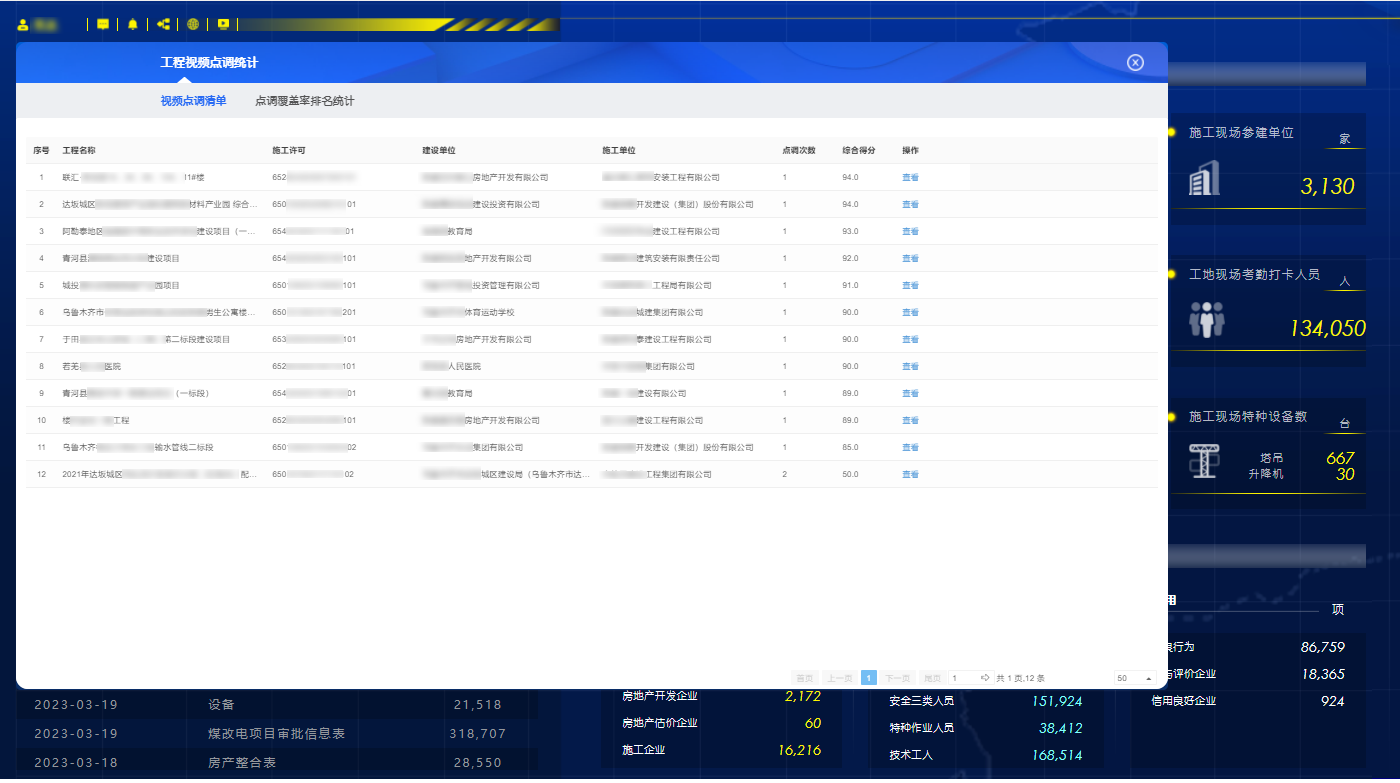Screen dimensions: 1400x783
Task: Open the message chat bubble icon
Action: [103, 25]
